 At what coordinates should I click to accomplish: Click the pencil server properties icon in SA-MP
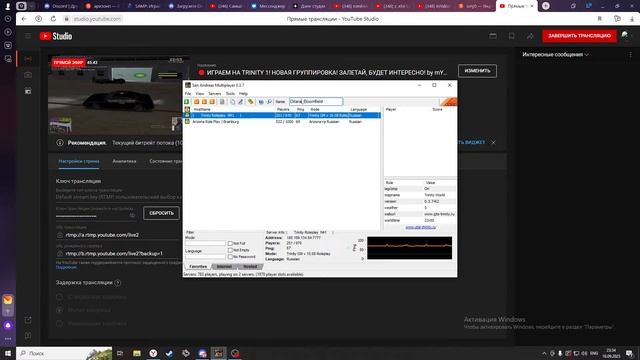[x=240, y=102]
